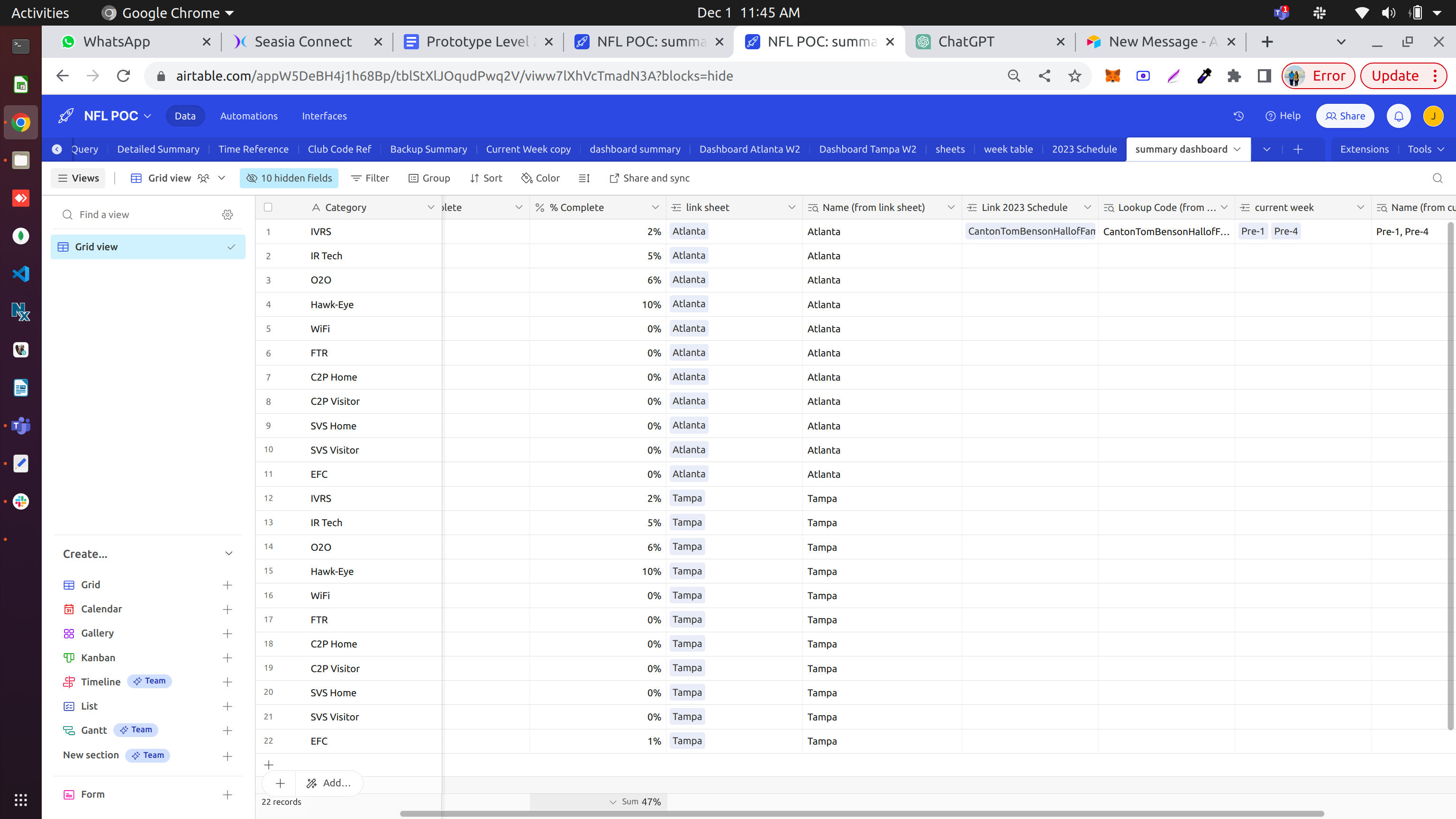The width and height of the screenshot is (1456, 819).
Task: Click the horizontal scrollbar of the grid
Action: pyautogui.click(x=862, y=814)
